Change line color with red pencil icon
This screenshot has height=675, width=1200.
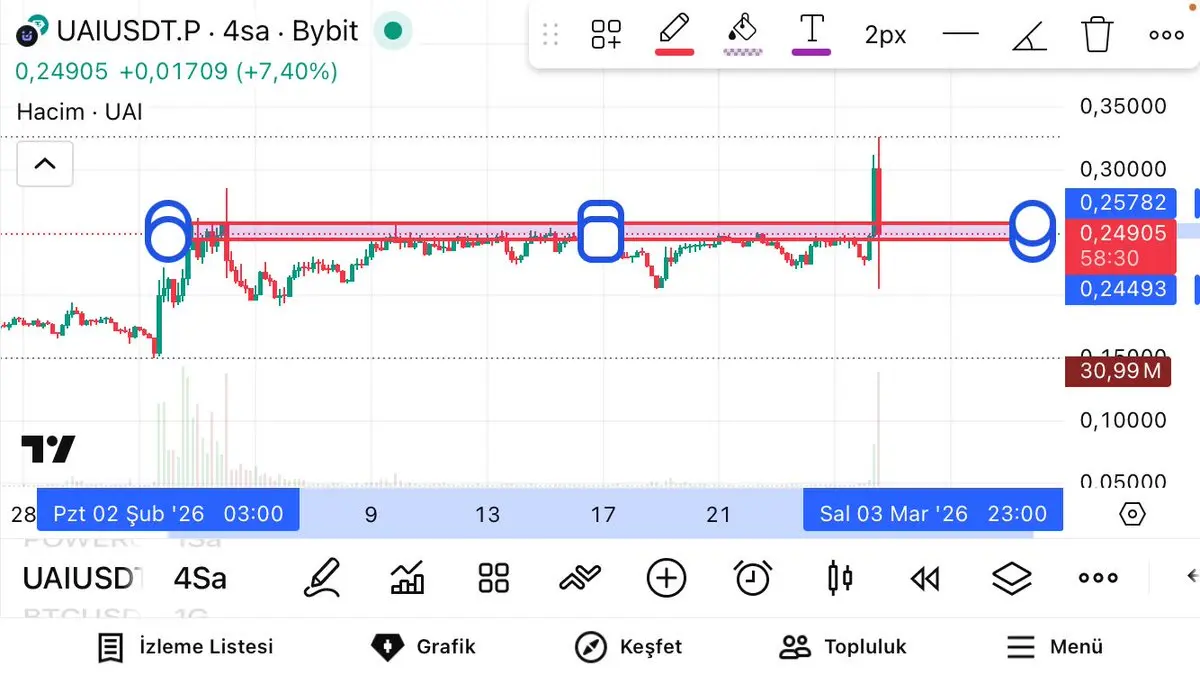(x=675, y=33)
